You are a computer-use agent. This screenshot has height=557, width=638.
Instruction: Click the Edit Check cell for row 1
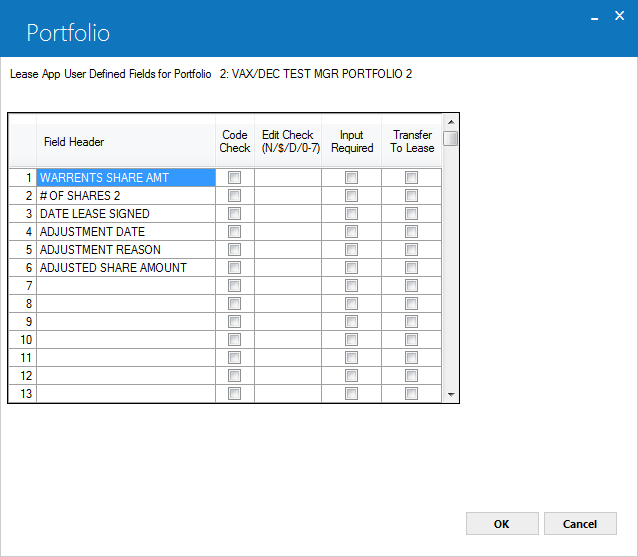pyautogui.click(x=288, y=178)
